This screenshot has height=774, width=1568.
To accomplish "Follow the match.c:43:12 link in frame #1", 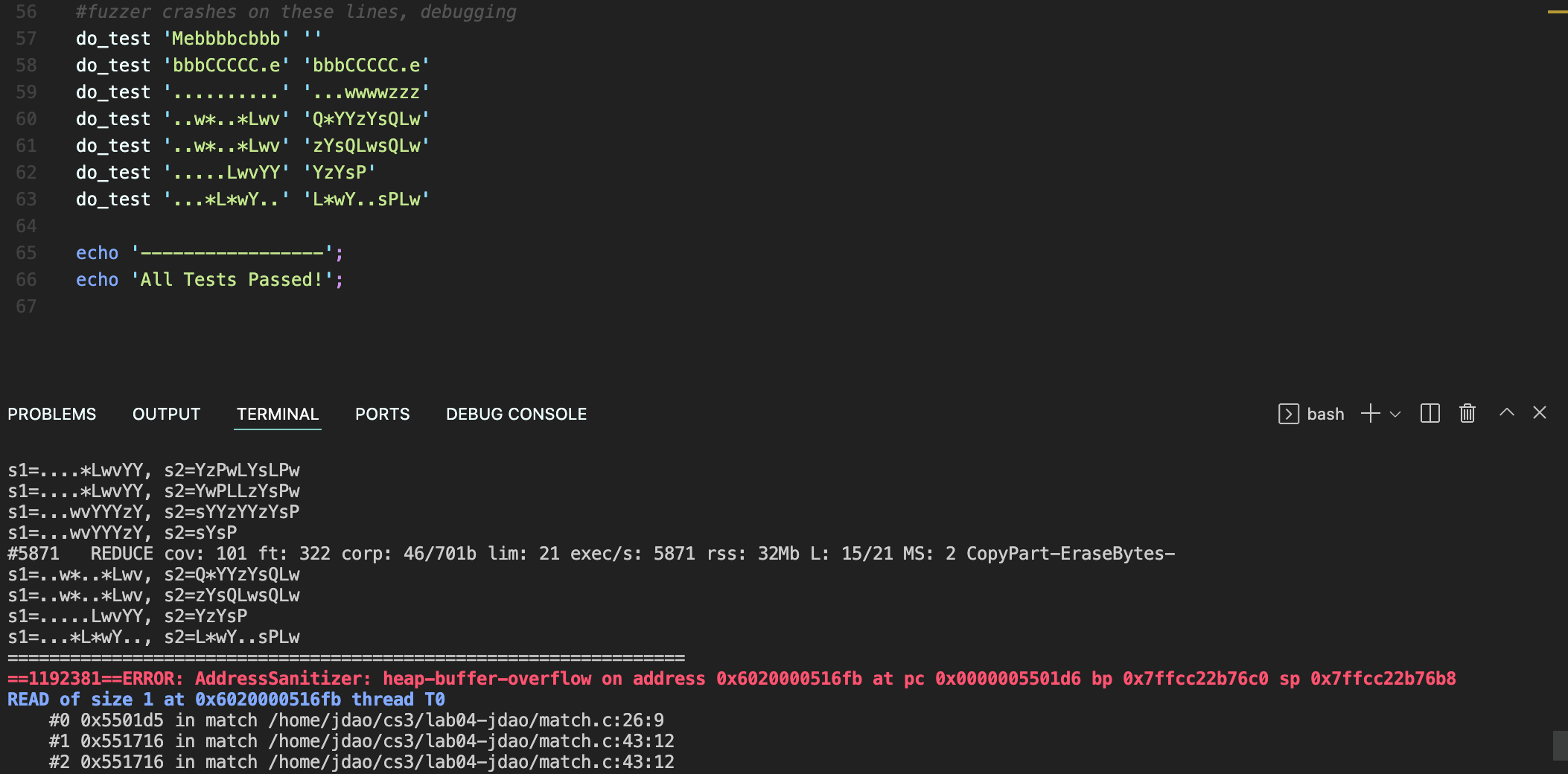I will (471, 741).
